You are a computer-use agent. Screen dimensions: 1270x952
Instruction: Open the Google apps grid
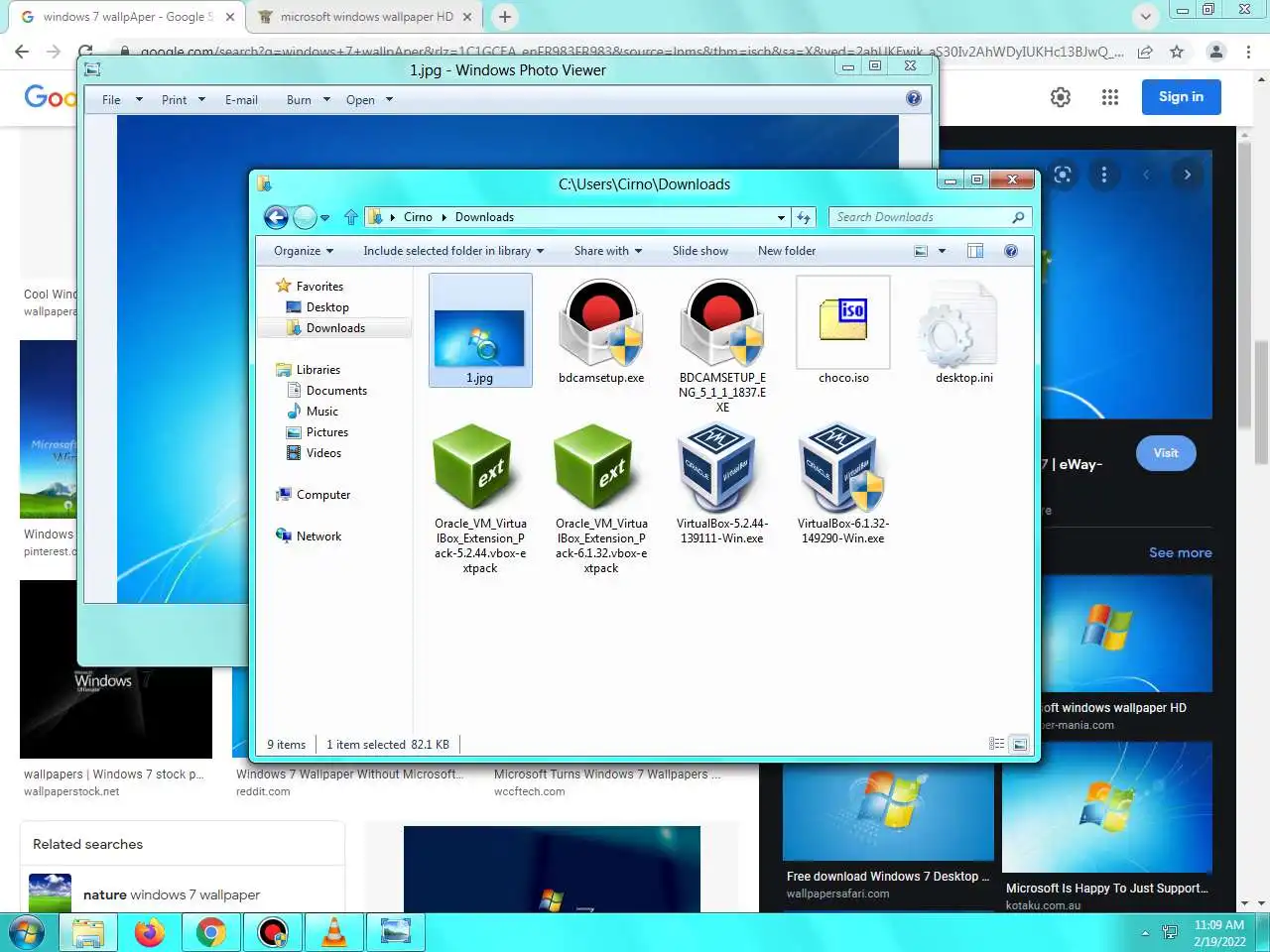(1110, 97)
